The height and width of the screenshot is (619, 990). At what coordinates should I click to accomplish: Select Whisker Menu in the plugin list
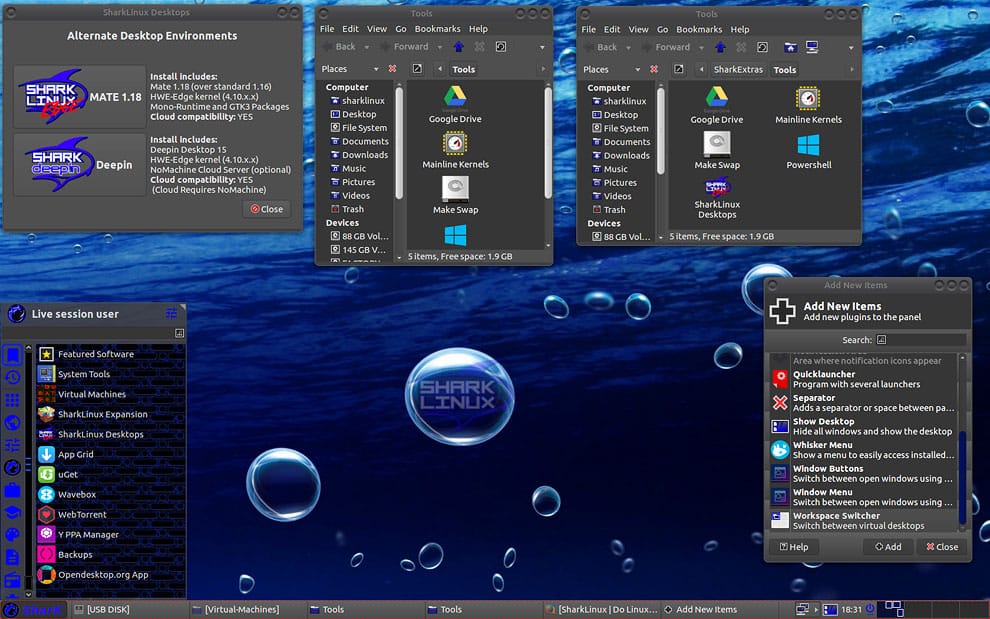pyautogui.click(x=862, y=450)
